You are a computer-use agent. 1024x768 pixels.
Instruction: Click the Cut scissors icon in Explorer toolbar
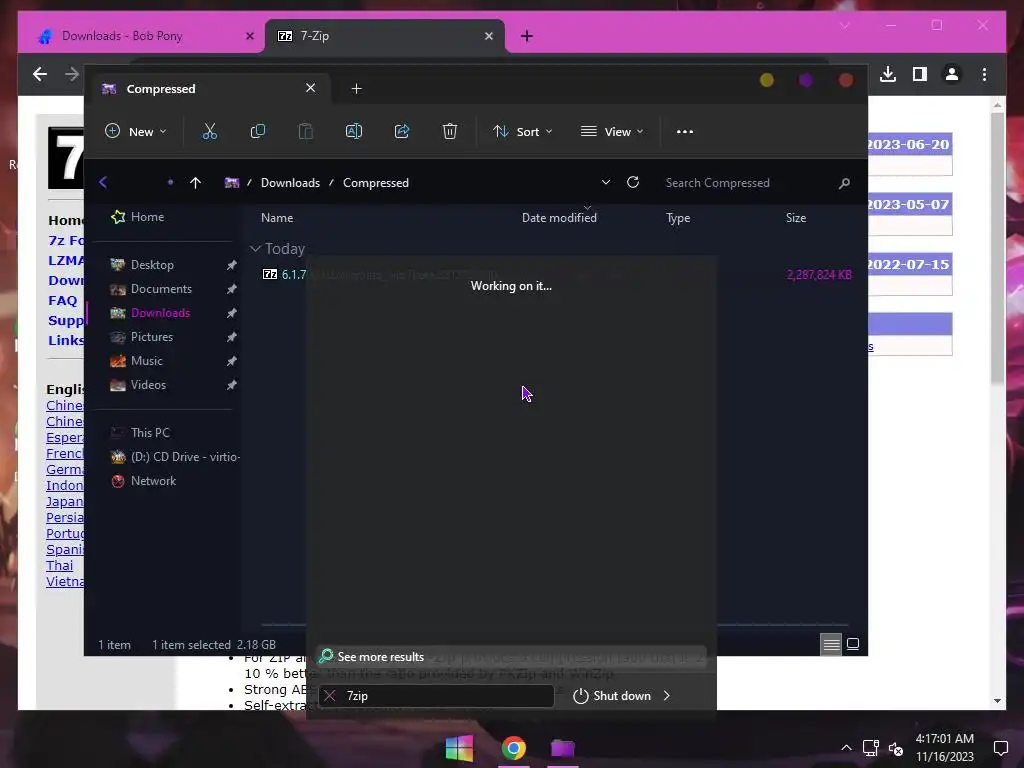pyautogui.click(x=210, y=131)
